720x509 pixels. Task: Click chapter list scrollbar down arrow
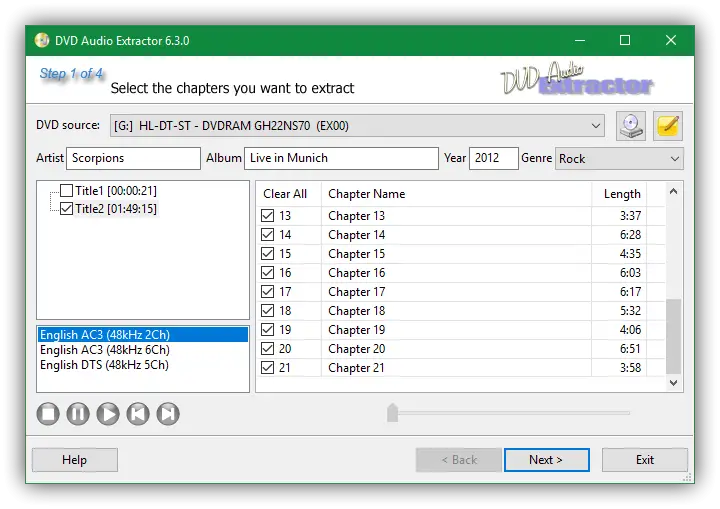(x=674, y=383)
